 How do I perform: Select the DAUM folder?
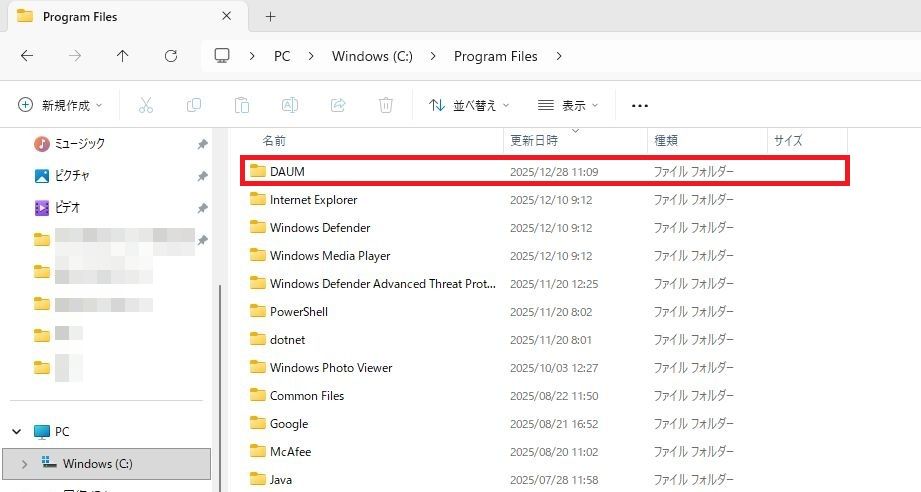[x=288, y=172]
